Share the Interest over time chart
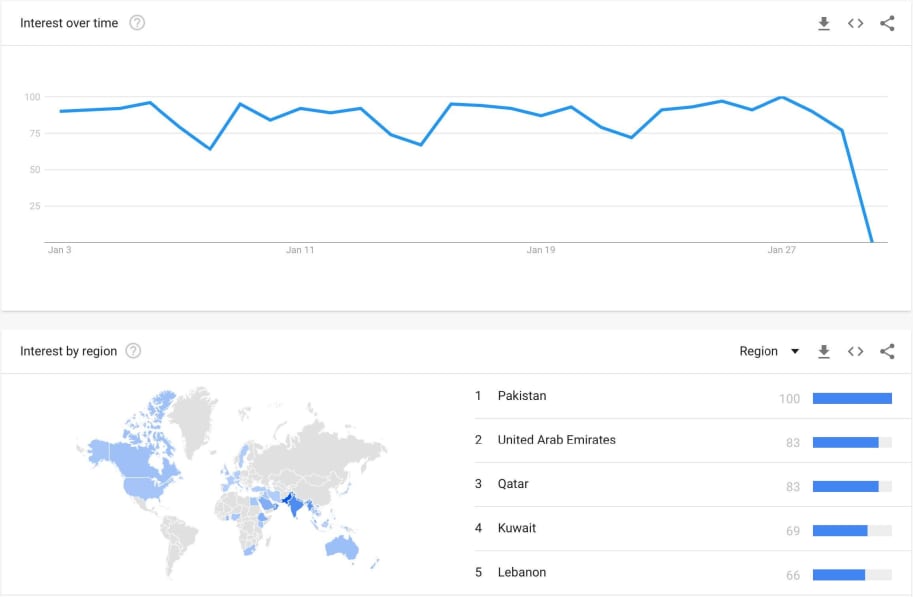Image resolution: width=913 pixels, height=597 pixels. point(887,23)
